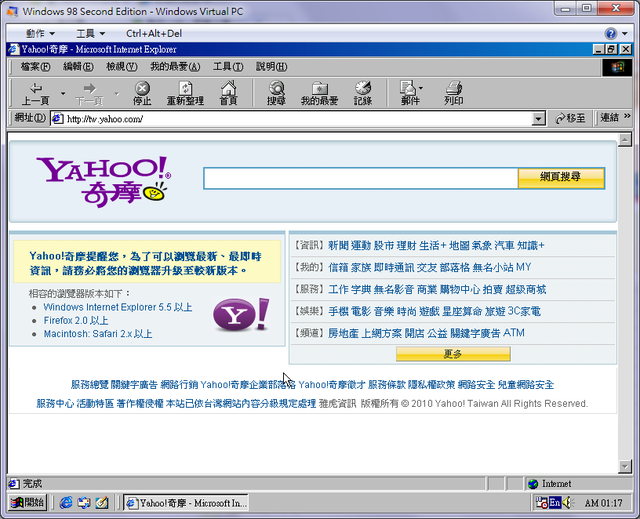Viewport: 640px width, 519px height.
Task: Click the 更多 more button
Action: pos(453,354)
